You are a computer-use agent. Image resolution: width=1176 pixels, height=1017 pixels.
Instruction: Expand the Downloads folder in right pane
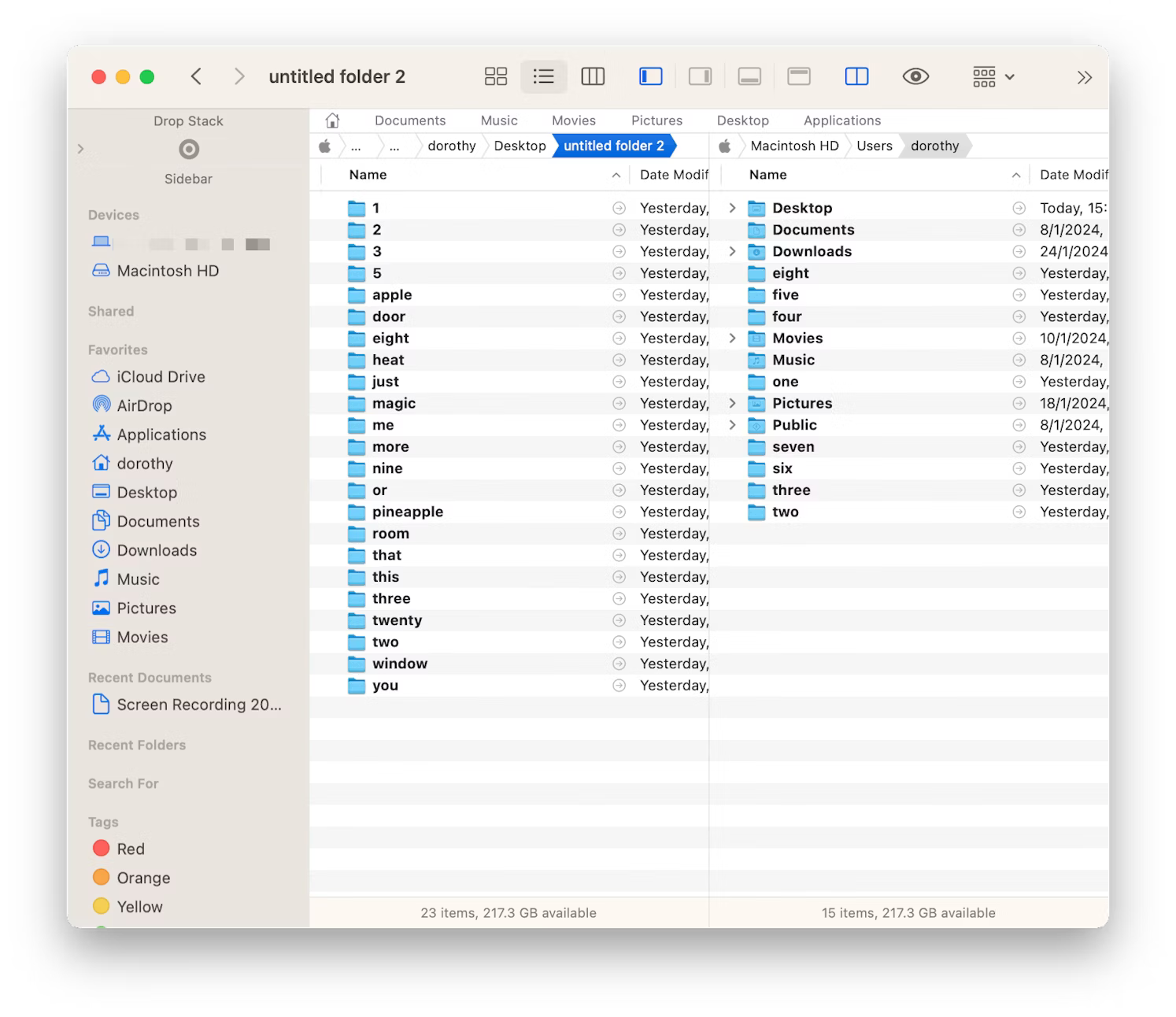point(732,251)
